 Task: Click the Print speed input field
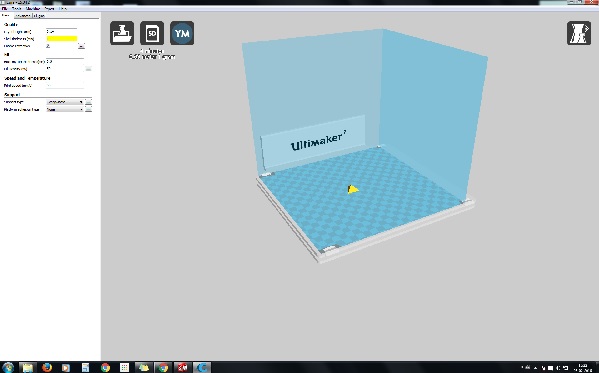point(65,85)
